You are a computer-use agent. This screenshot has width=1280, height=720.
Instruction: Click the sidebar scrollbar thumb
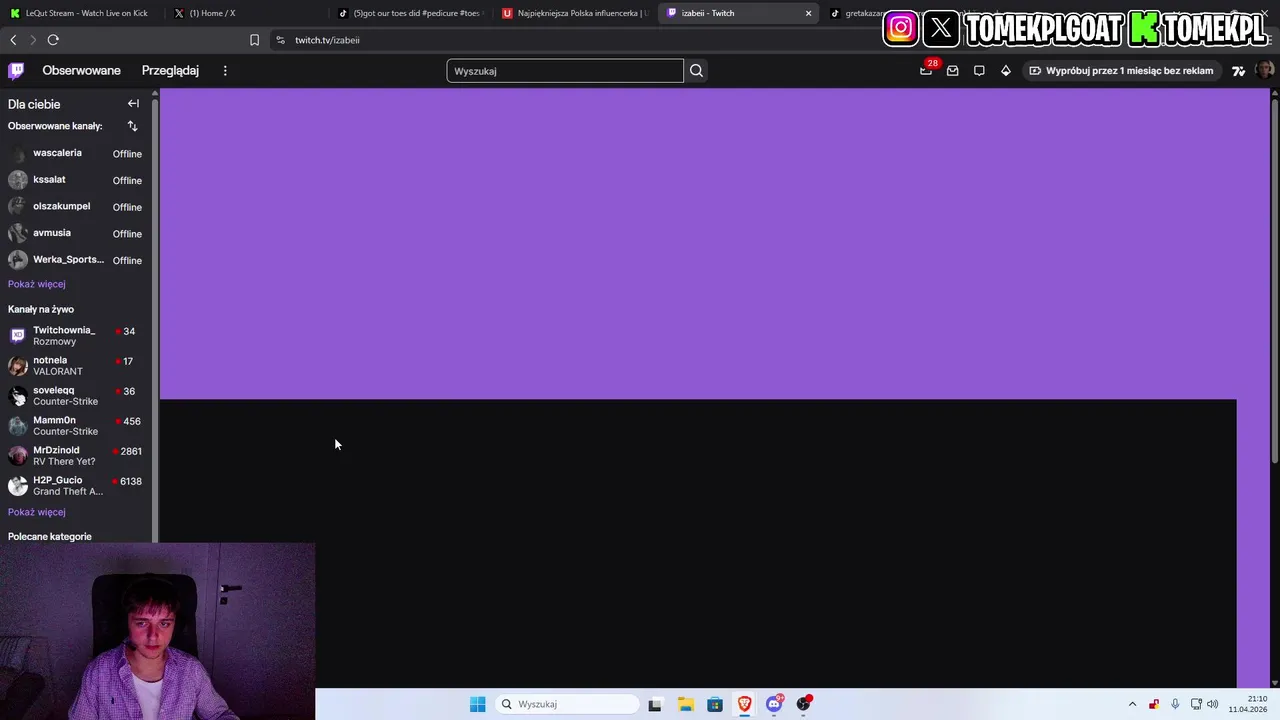(x=155, y=320)
